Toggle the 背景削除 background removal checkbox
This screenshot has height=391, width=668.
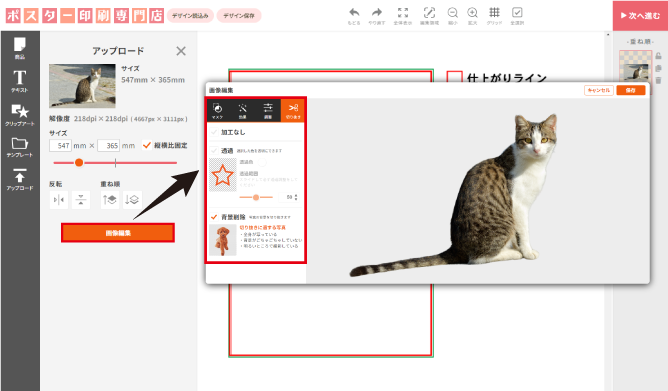(214, 217)
